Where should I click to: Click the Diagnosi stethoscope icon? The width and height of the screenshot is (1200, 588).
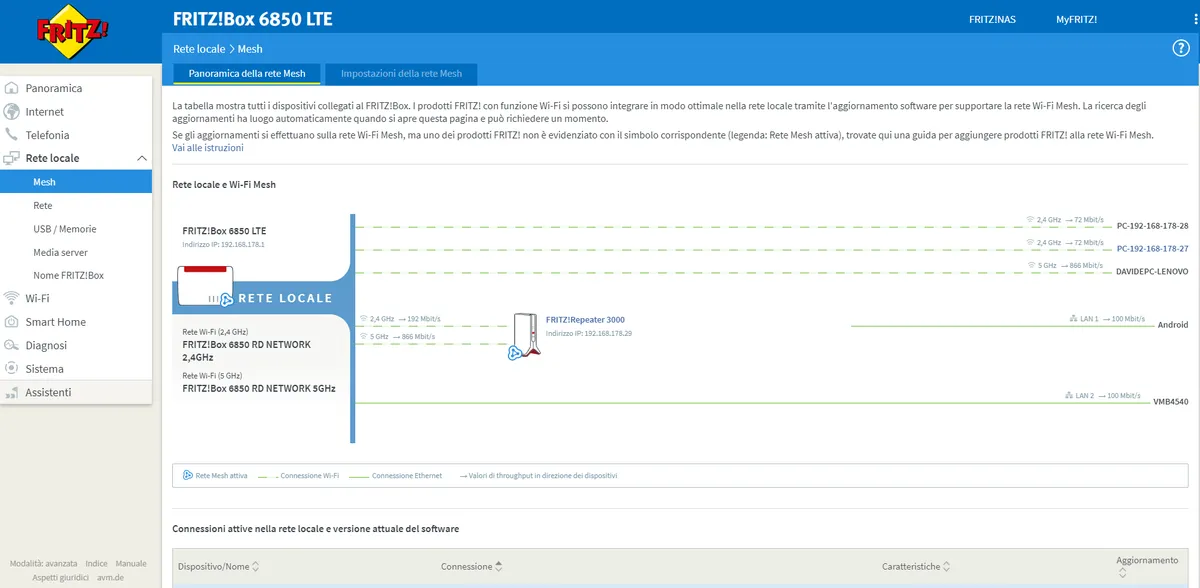pyautogui.click(x=12, y=345)
